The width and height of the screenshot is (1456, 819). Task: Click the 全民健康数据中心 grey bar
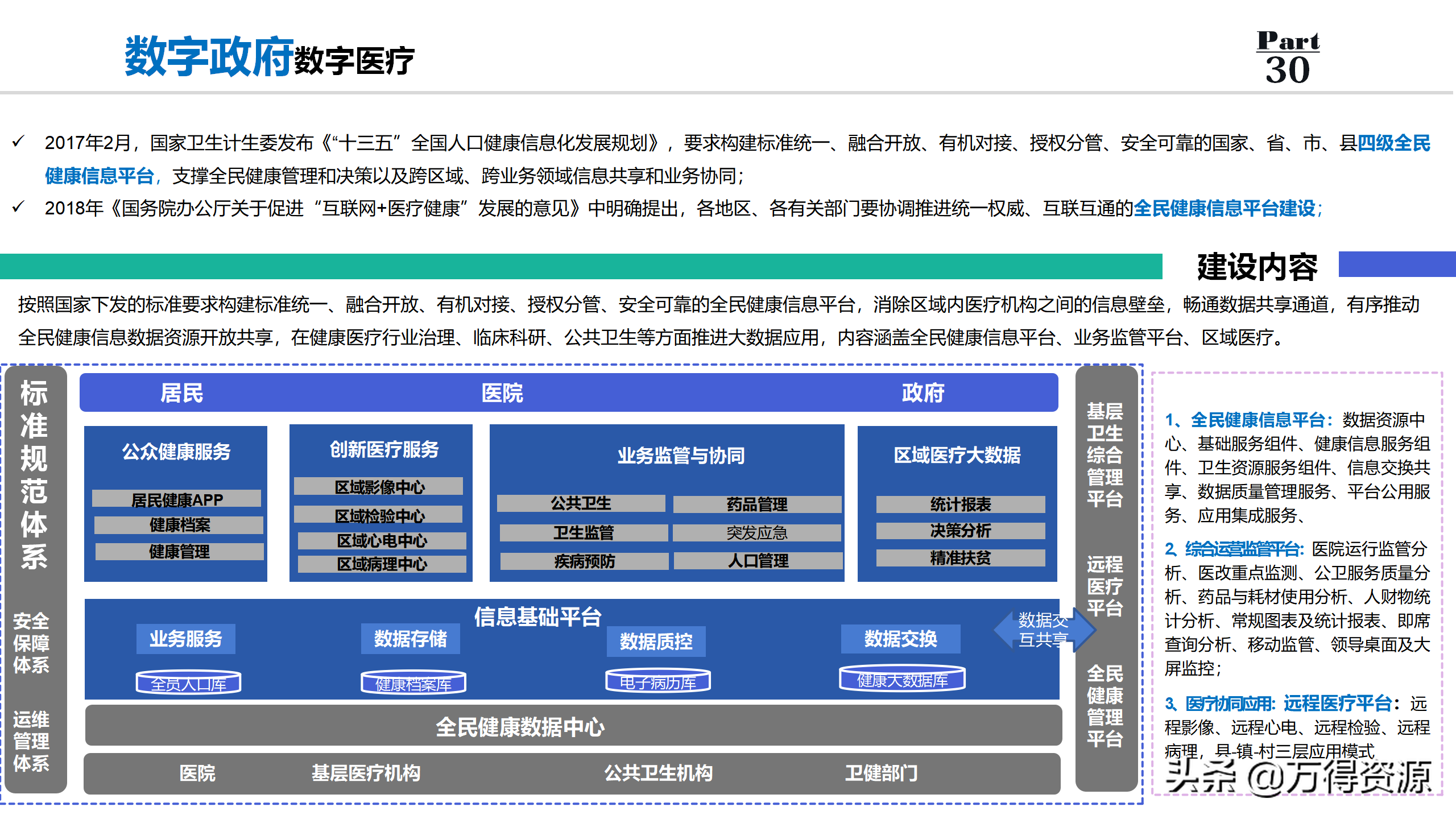click(573, 726)
